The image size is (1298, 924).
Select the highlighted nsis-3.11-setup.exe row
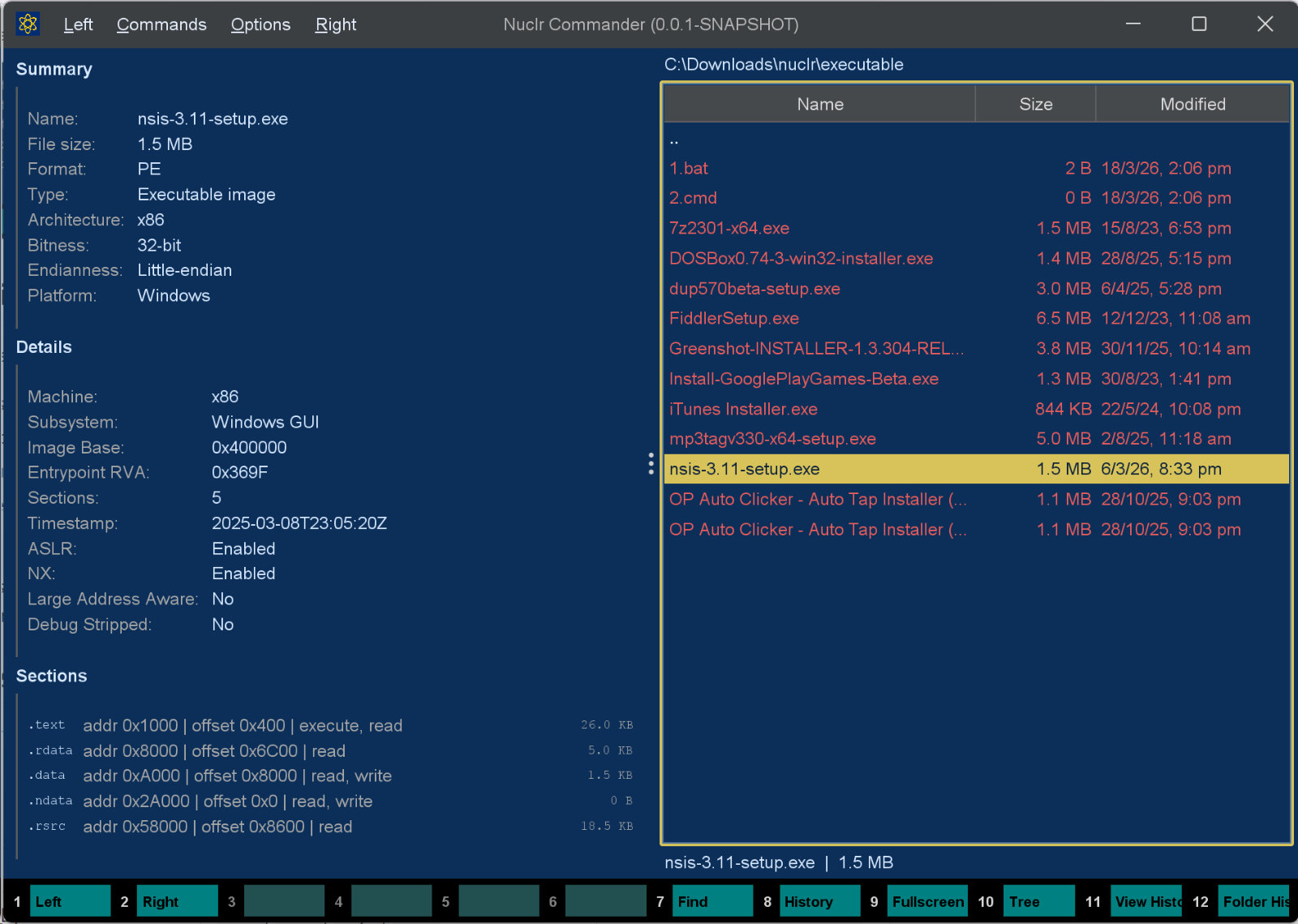coord(977,469)
